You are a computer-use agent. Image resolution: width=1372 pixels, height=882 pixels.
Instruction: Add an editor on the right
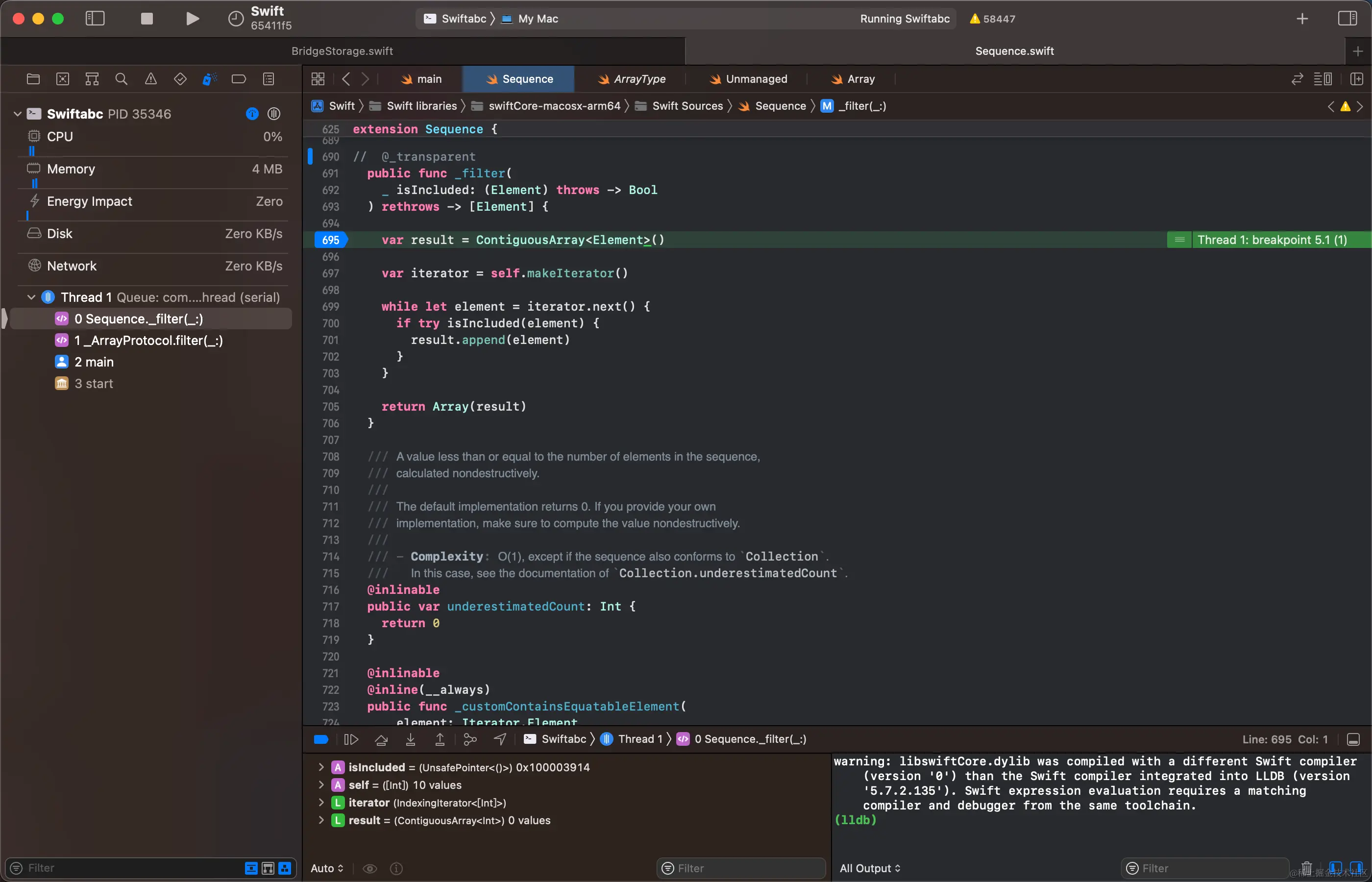pos(1356,79)
